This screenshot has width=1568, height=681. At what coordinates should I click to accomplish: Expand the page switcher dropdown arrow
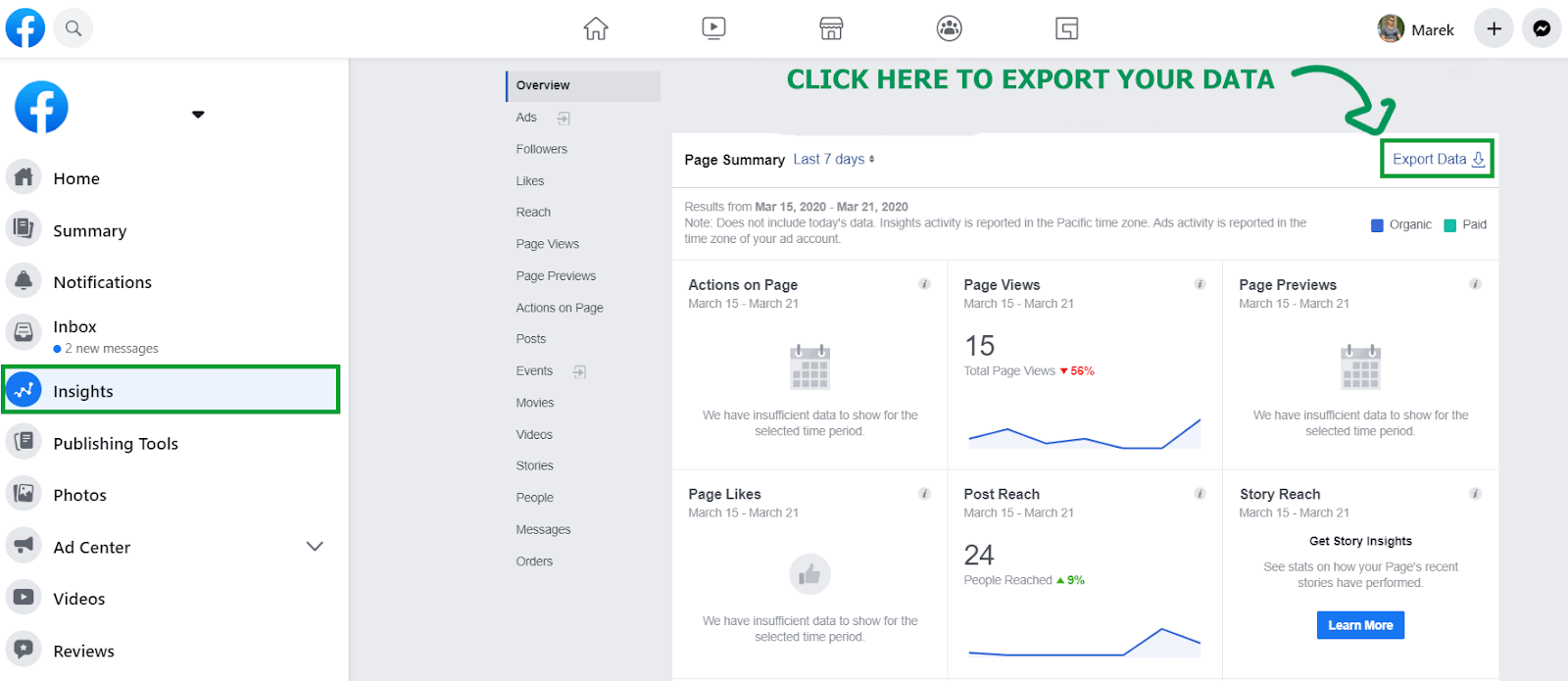(198, 115)
